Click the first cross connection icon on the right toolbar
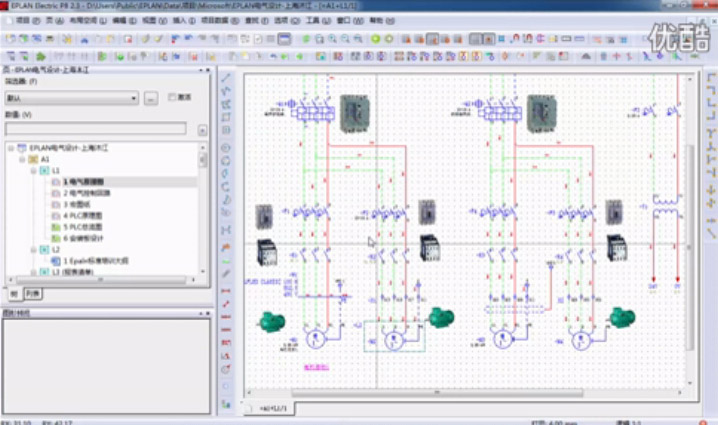718x425 pixels. (x=711, y=190)
